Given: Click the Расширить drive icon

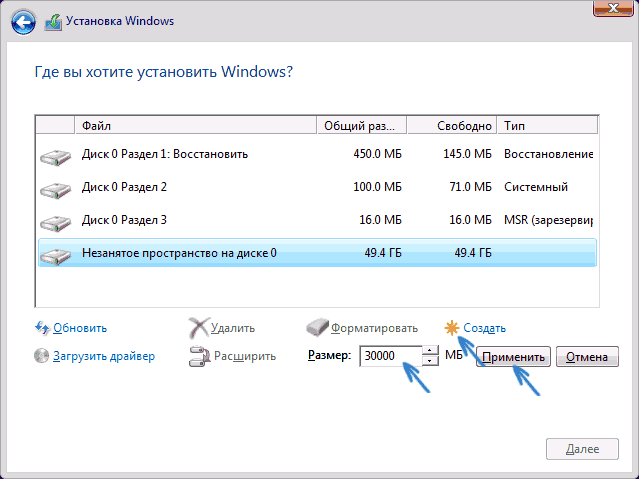Looking at the screenshot, I should [199, 356].
